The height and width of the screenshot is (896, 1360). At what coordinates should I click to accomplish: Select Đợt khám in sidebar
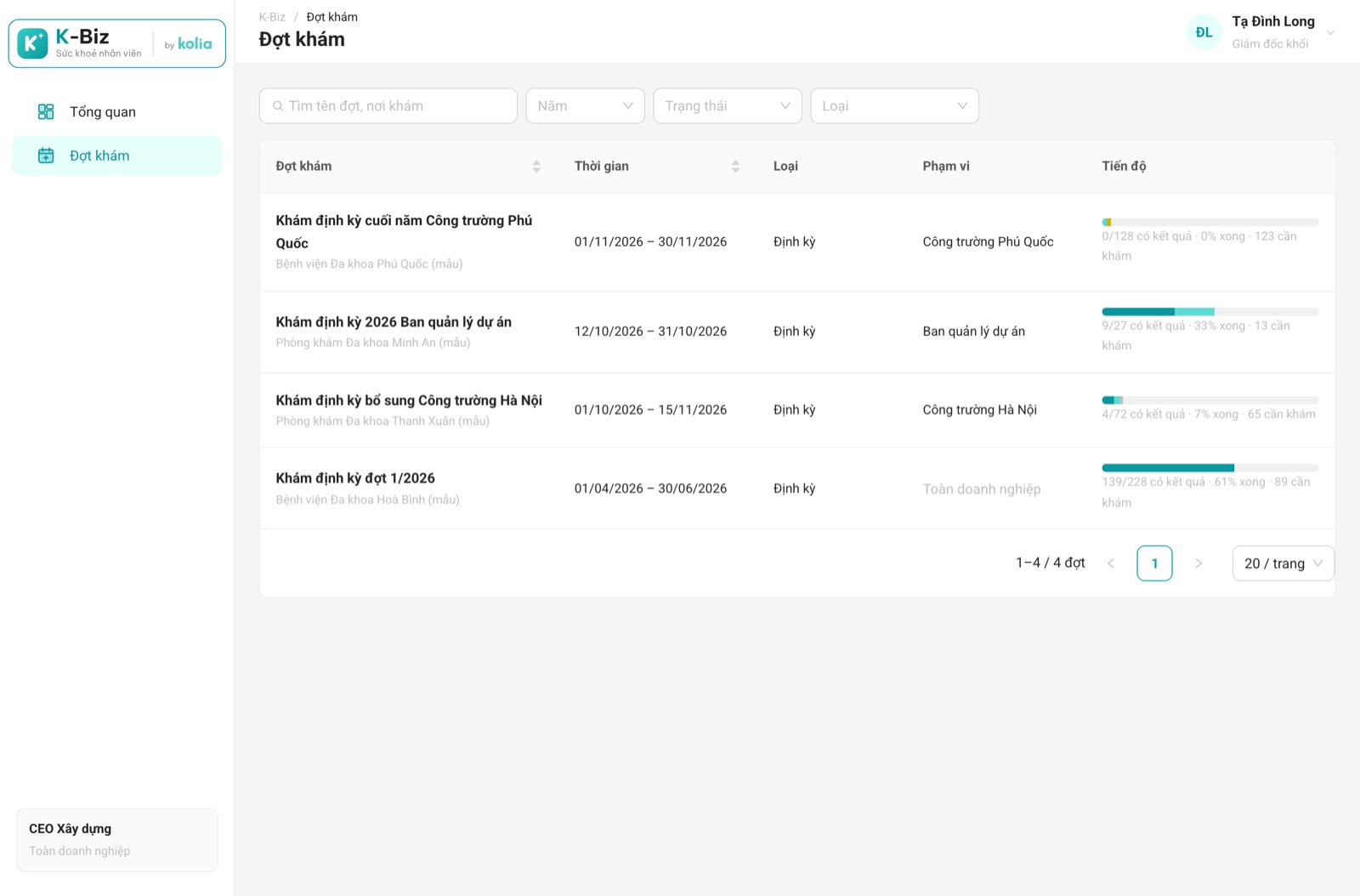(117, 156)
